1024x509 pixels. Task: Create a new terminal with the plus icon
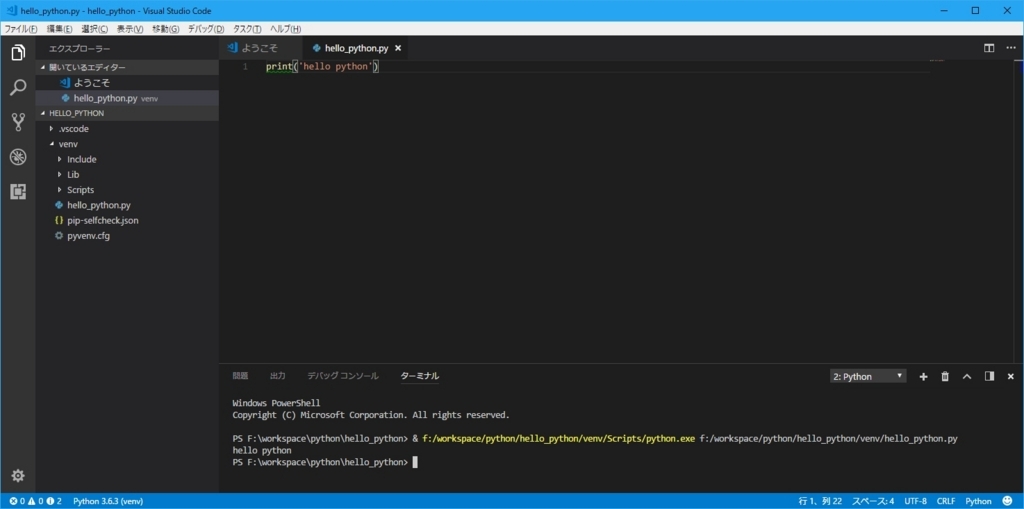923,376
